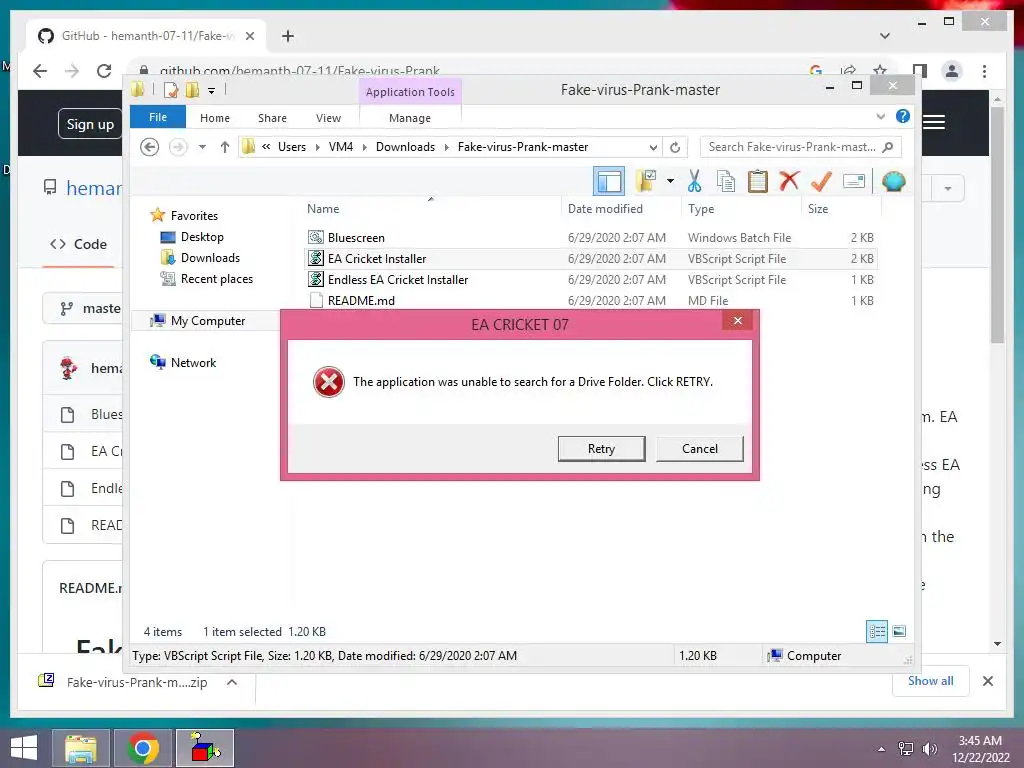Click the Classic Shell settings icon

[893, 181]
